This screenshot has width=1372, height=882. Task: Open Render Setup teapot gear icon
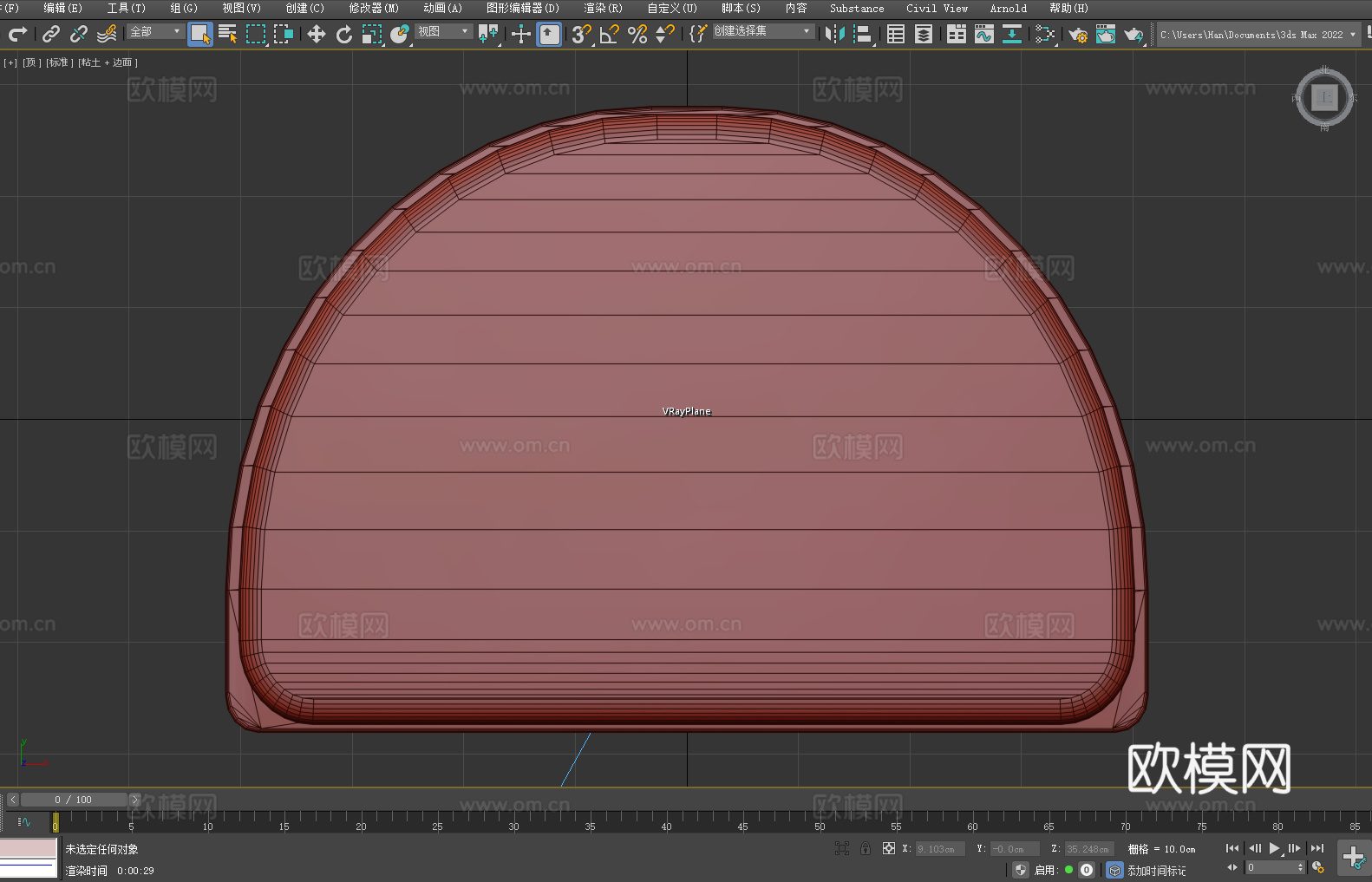1078,34
